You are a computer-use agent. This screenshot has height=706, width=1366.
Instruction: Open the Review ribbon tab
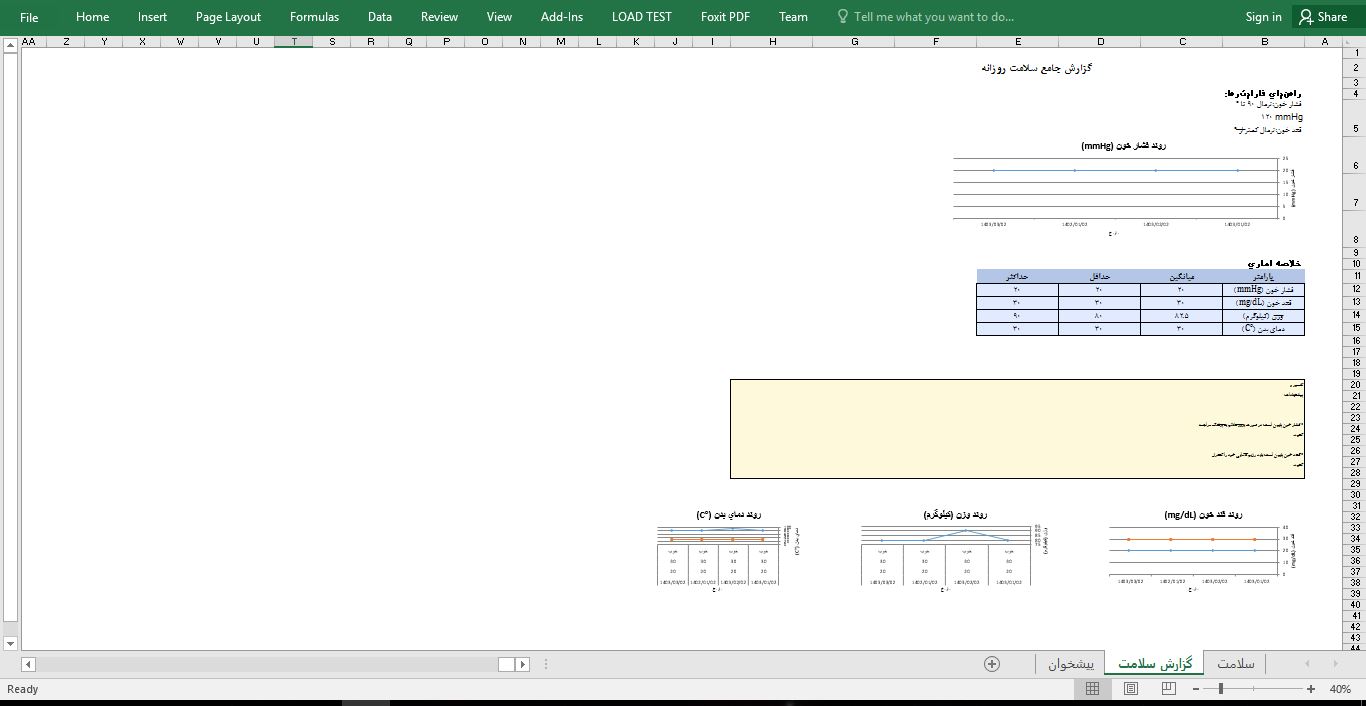point(439,17)
